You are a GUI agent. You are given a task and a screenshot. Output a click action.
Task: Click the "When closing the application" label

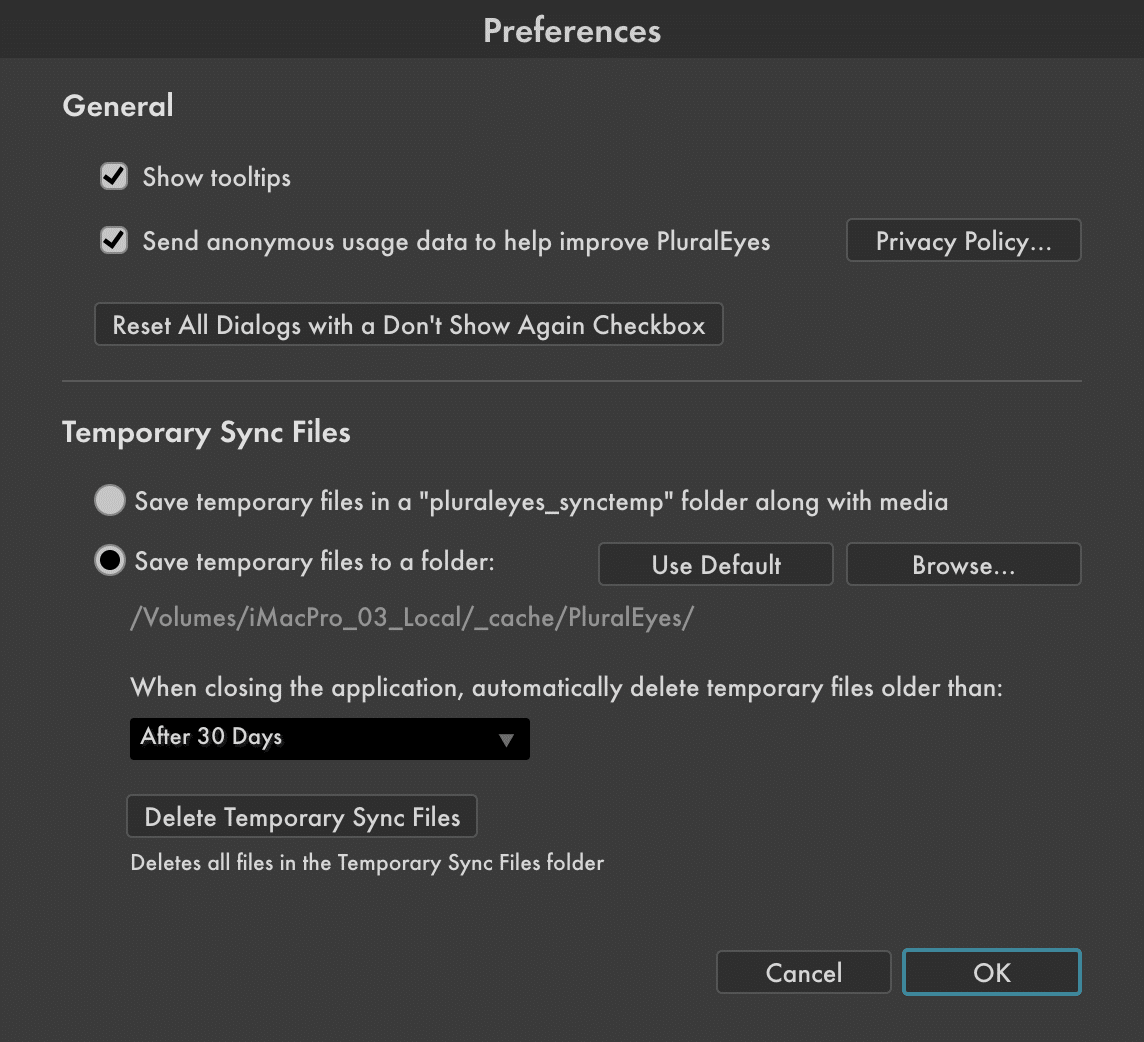(x=566, y=688)
